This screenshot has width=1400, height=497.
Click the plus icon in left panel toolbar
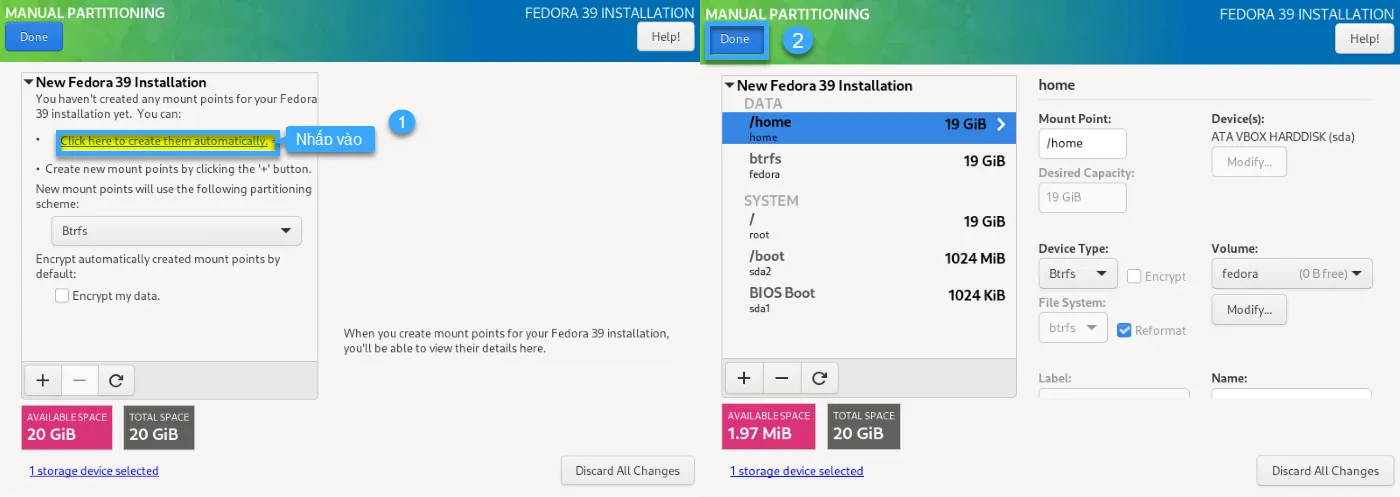(x=42, y=380)
